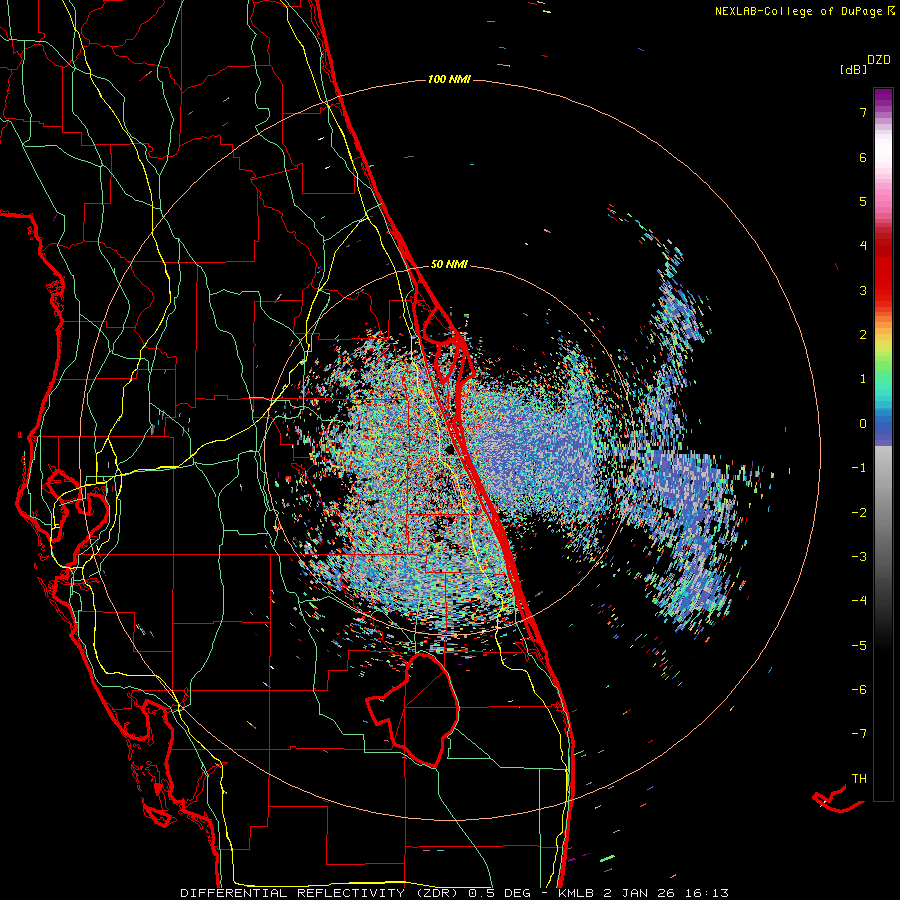Click the -1 value on color scale
The image size is (900, 900).
click(859, 468)
